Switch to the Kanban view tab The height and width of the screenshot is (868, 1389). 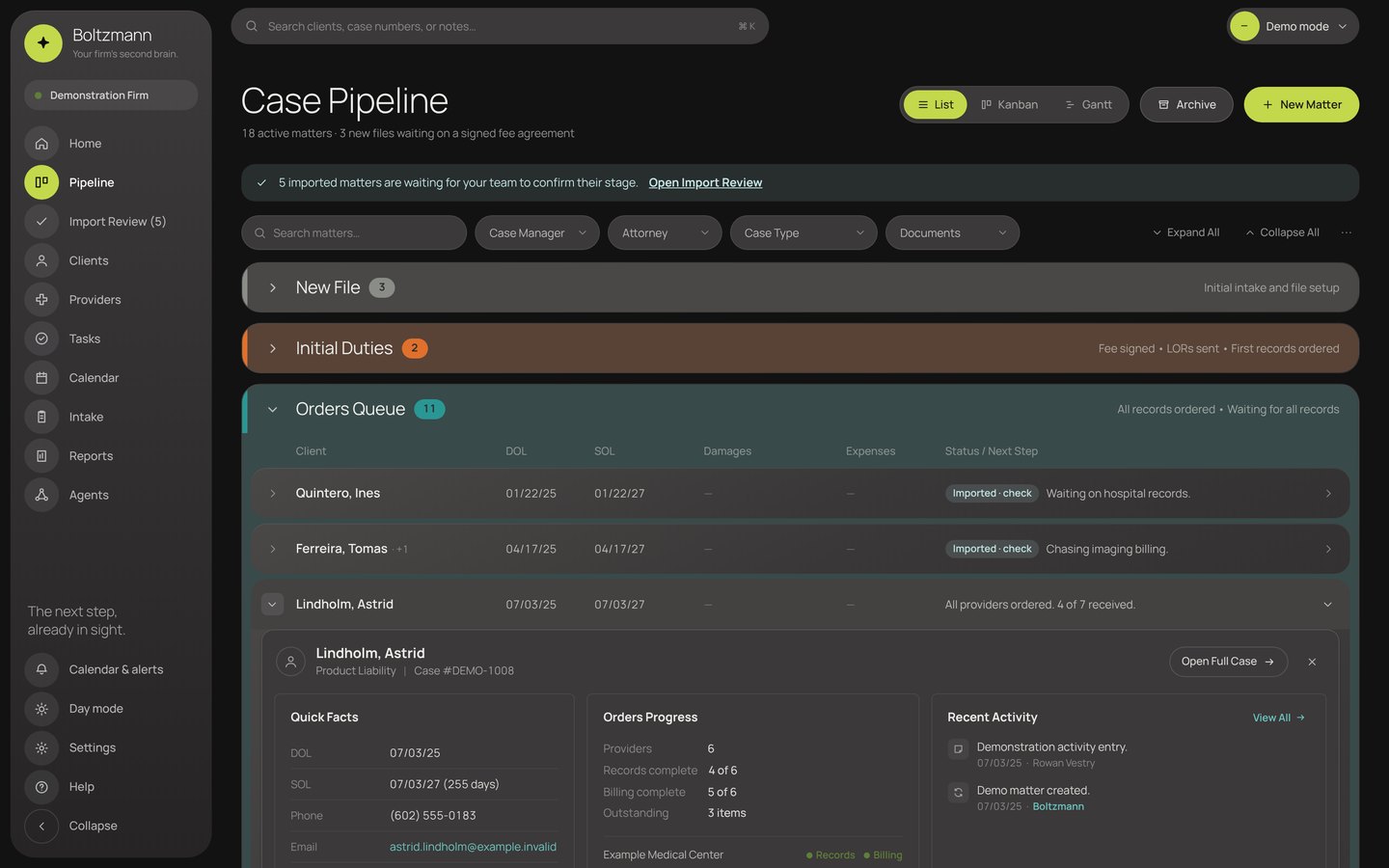[x=1010, y=104]
